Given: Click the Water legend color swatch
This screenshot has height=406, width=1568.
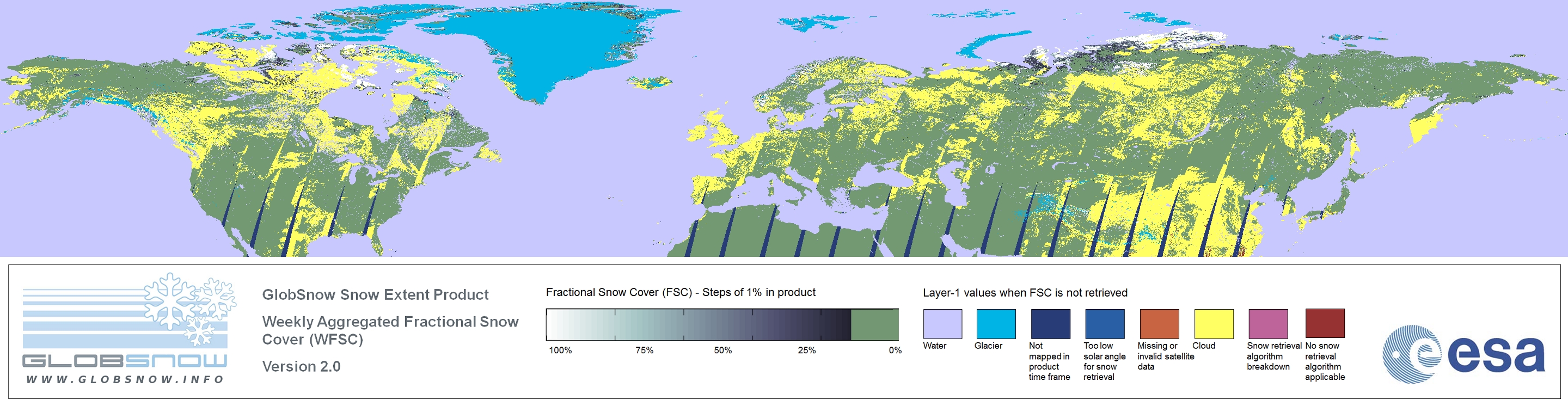Looking at the screenshot, I should (x=942, y=324).
